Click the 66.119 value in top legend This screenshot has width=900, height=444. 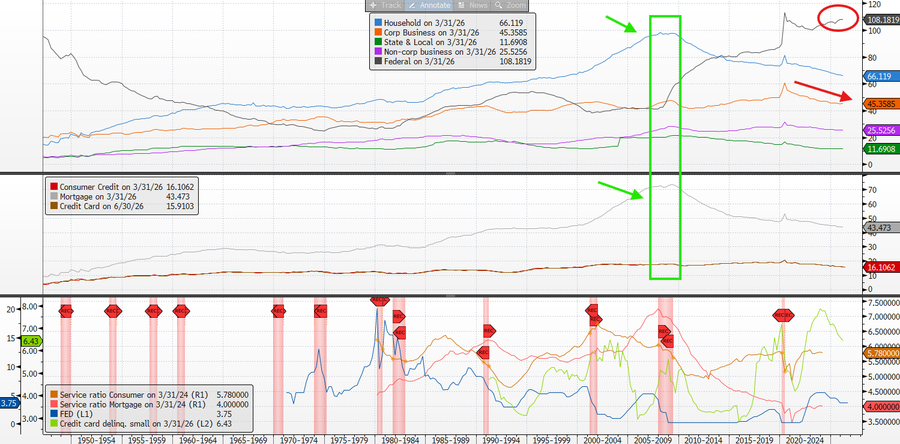click(x=511, y=21)
